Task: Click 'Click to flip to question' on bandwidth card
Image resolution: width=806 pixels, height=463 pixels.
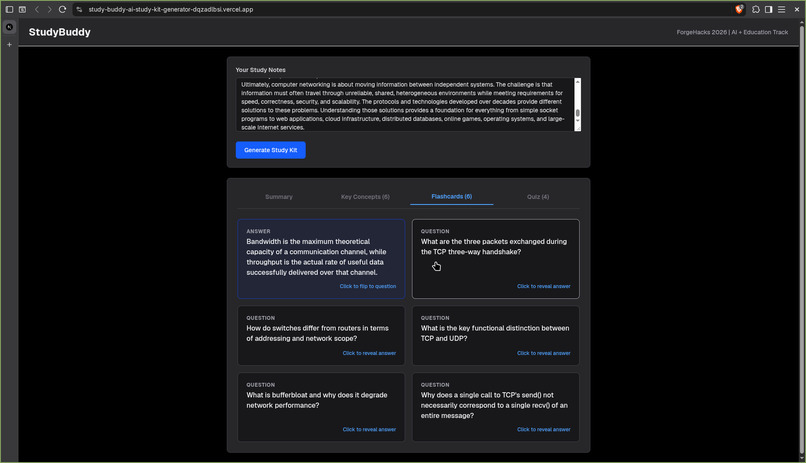Action: click(x=368, y=286)
